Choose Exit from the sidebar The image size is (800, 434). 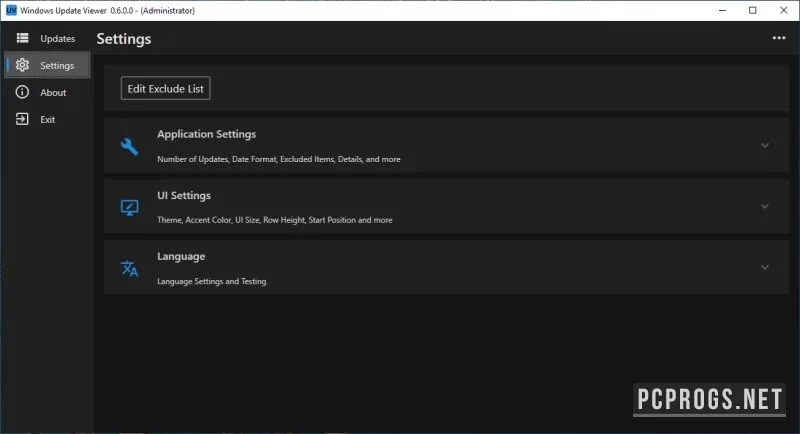[47, 119]
